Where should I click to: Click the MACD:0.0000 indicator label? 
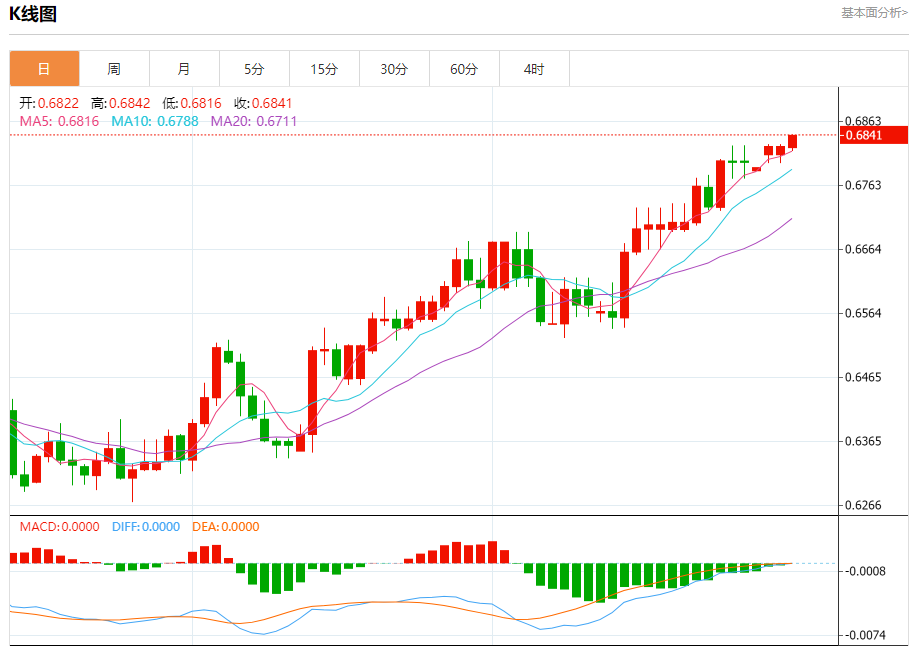tap(59, 527)
